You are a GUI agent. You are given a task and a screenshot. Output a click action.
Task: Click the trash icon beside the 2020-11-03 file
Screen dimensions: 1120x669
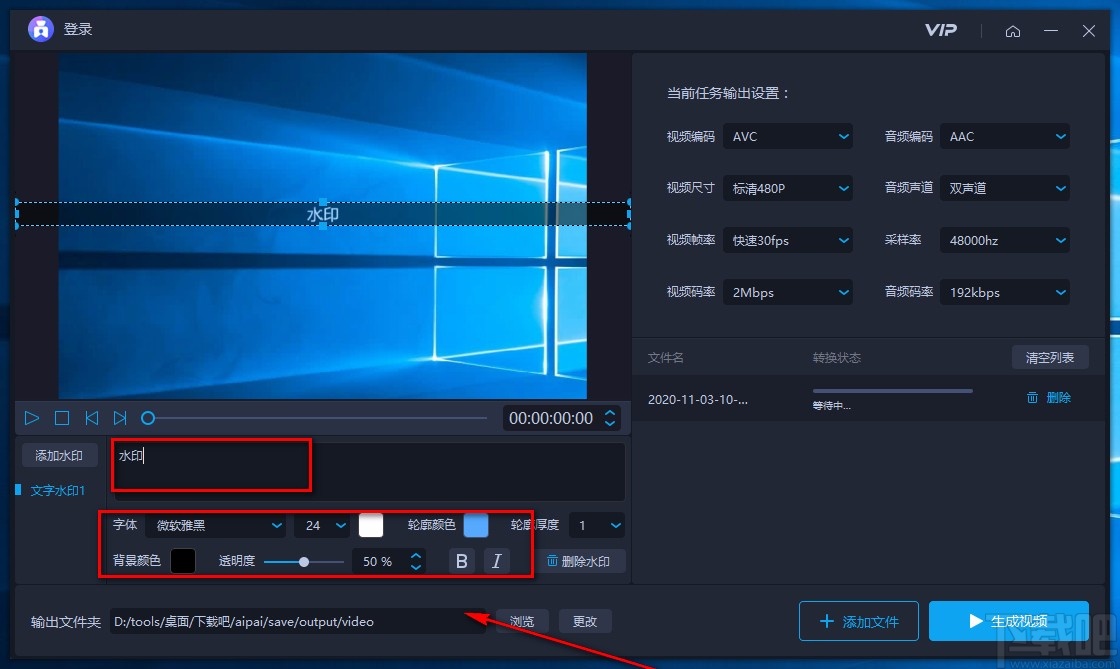tap(1033, 397)
